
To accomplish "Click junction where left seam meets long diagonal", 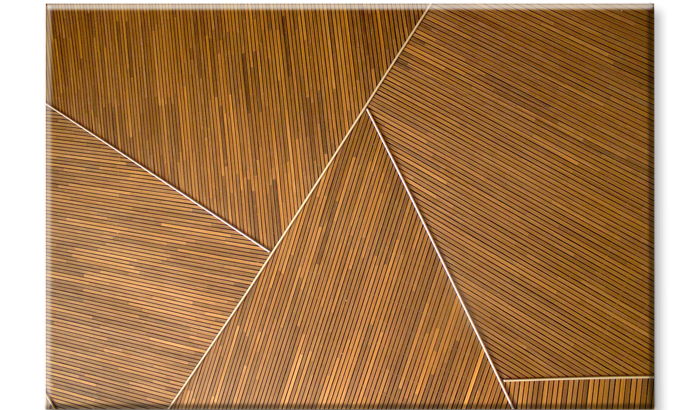I will (270, 250).
